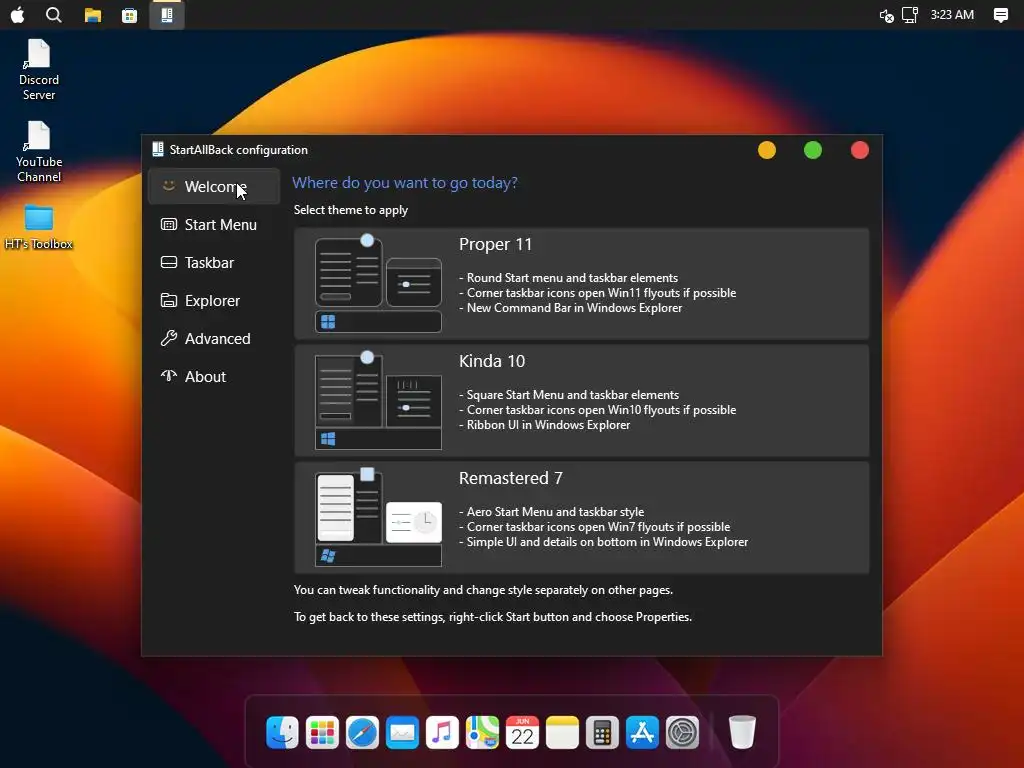Switch to the Advanced settings page

214,338
